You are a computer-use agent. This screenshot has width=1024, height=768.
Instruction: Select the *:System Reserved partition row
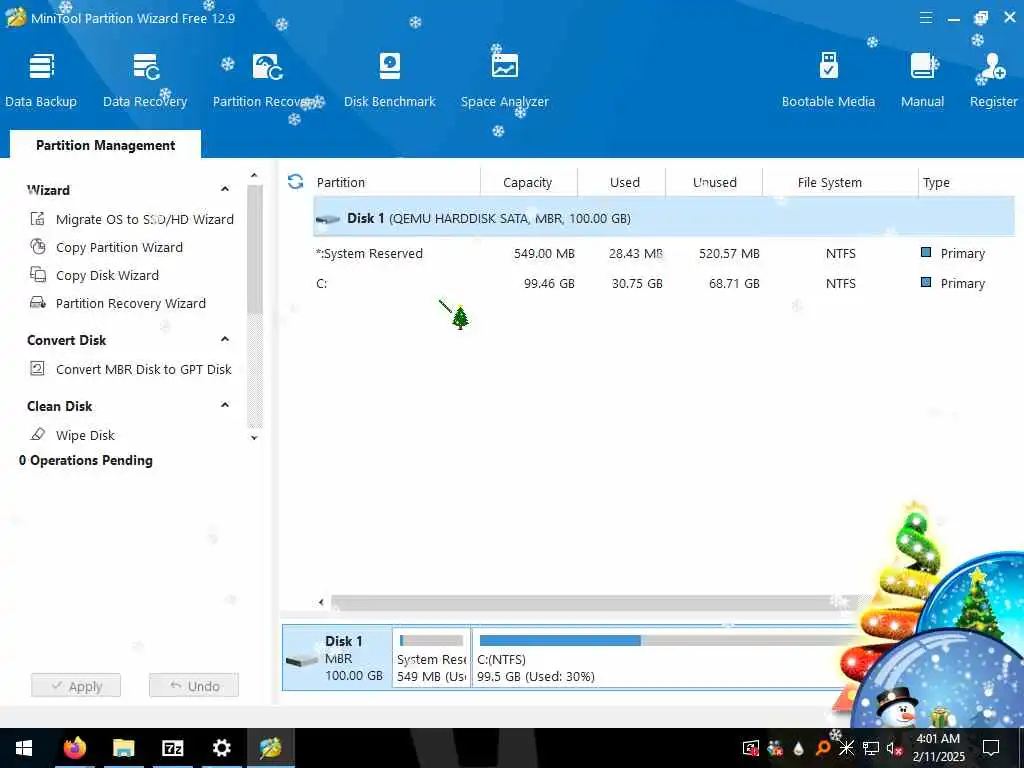[x=664, y=253]
